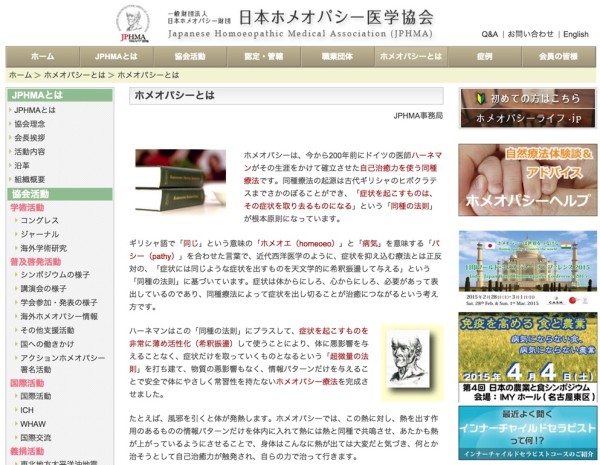This screenshot has height=465, width=600.
Task: Select the 普及啓発活動 sidebar heading
Action: 36,262
